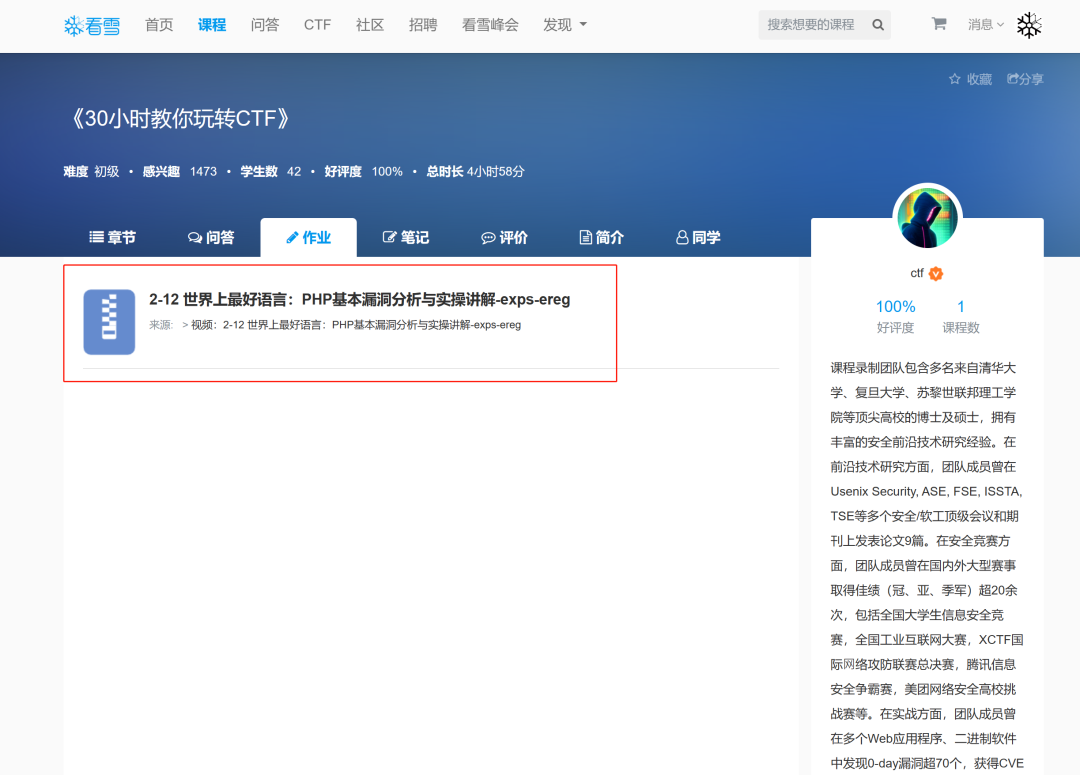Open the user snowflake avatar
This screenshot has width=1080, height=775.
[x=1029, y=25]
